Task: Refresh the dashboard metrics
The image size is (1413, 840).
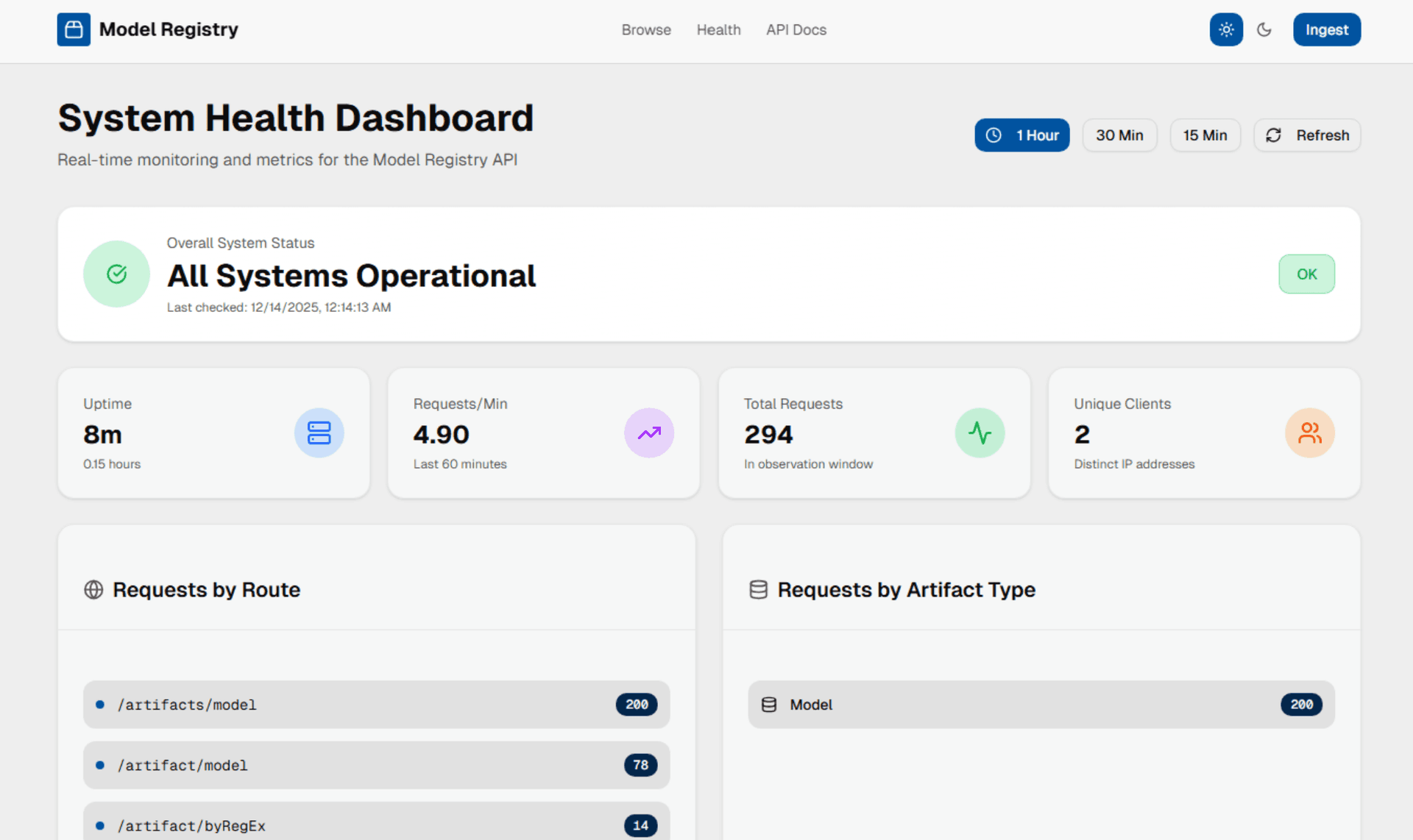Action: (x=1307, y=135)
